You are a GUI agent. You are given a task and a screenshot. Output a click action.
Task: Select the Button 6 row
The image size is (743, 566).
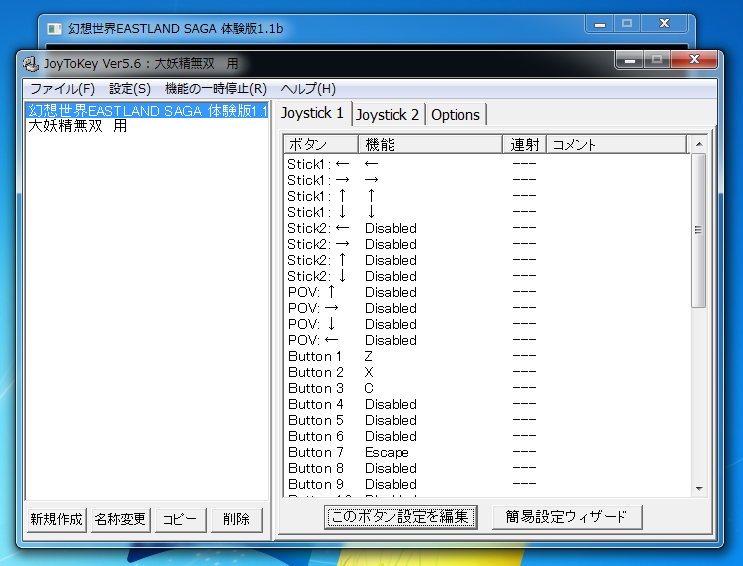click(487, 437)
